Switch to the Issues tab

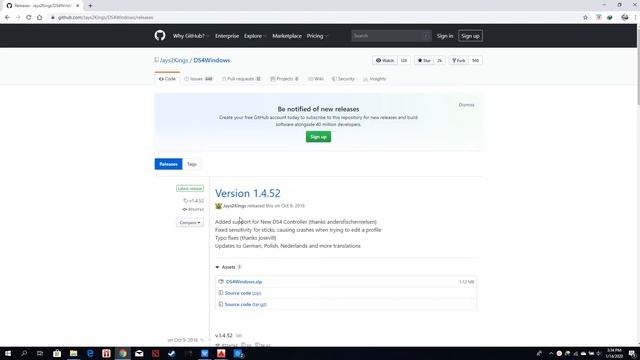click(x=198, y=79)
